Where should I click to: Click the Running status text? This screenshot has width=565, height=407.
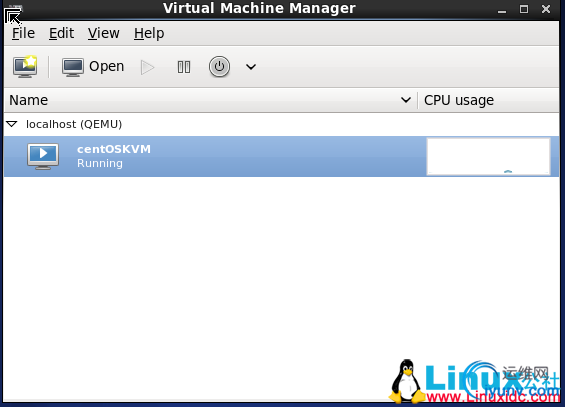[x=100, y=163]
